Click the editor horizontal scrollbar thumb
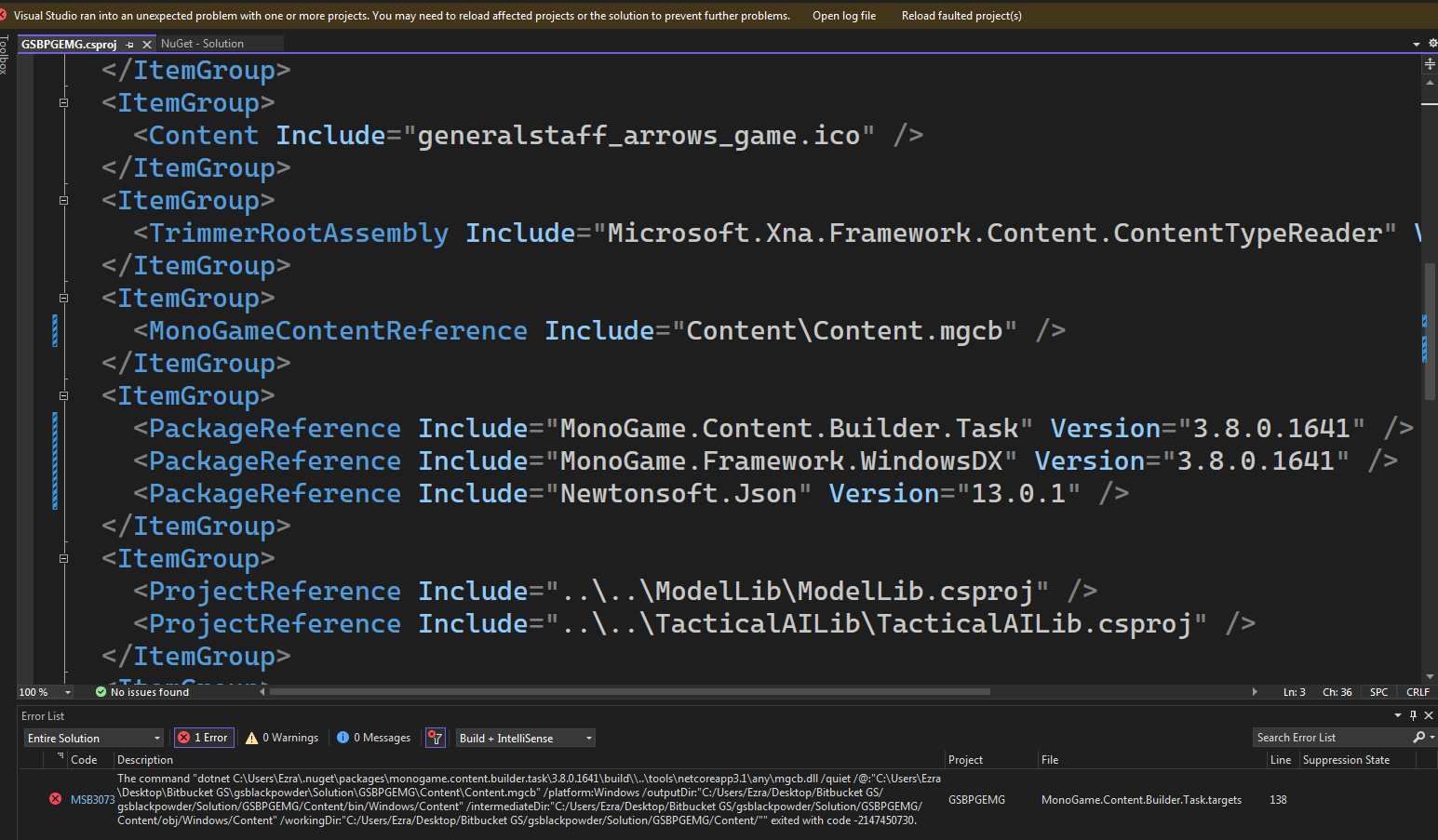Image resolution: width=1438 pixels, height=840 pixels. click(x=629, y=692)
